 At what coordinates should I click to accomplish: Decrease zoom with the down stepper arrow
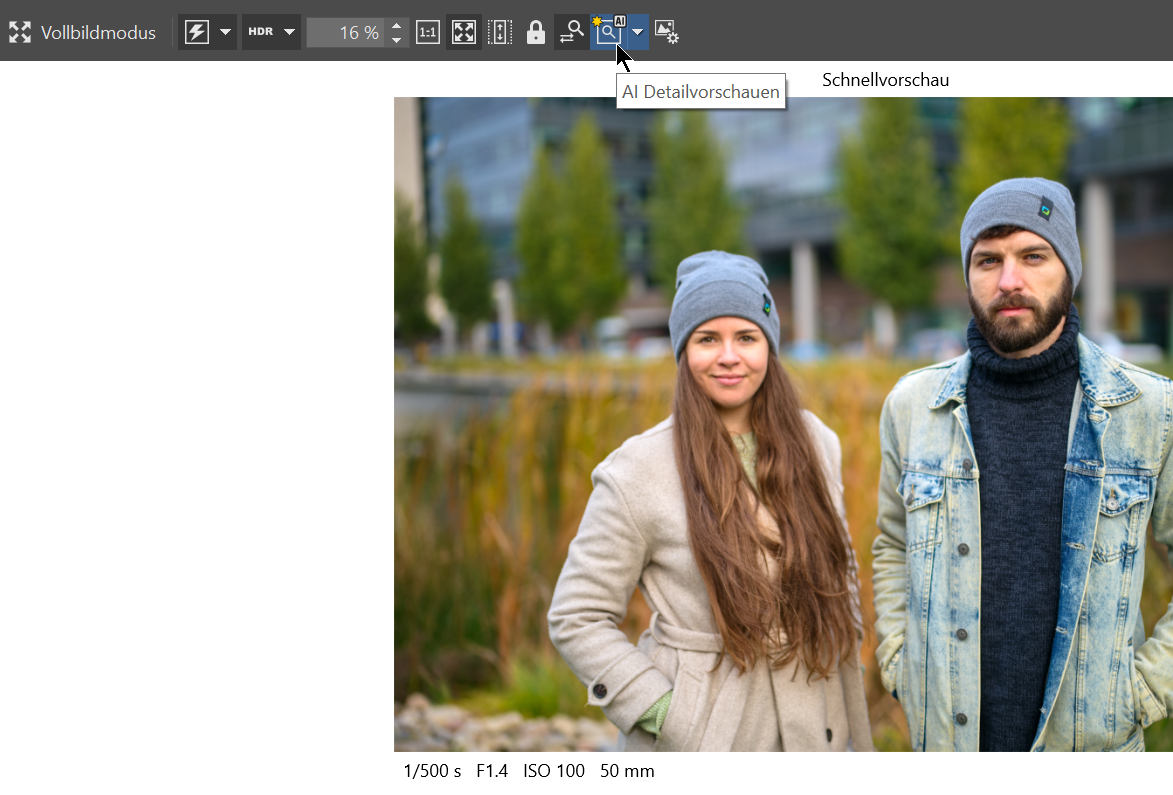coord(397,40)
